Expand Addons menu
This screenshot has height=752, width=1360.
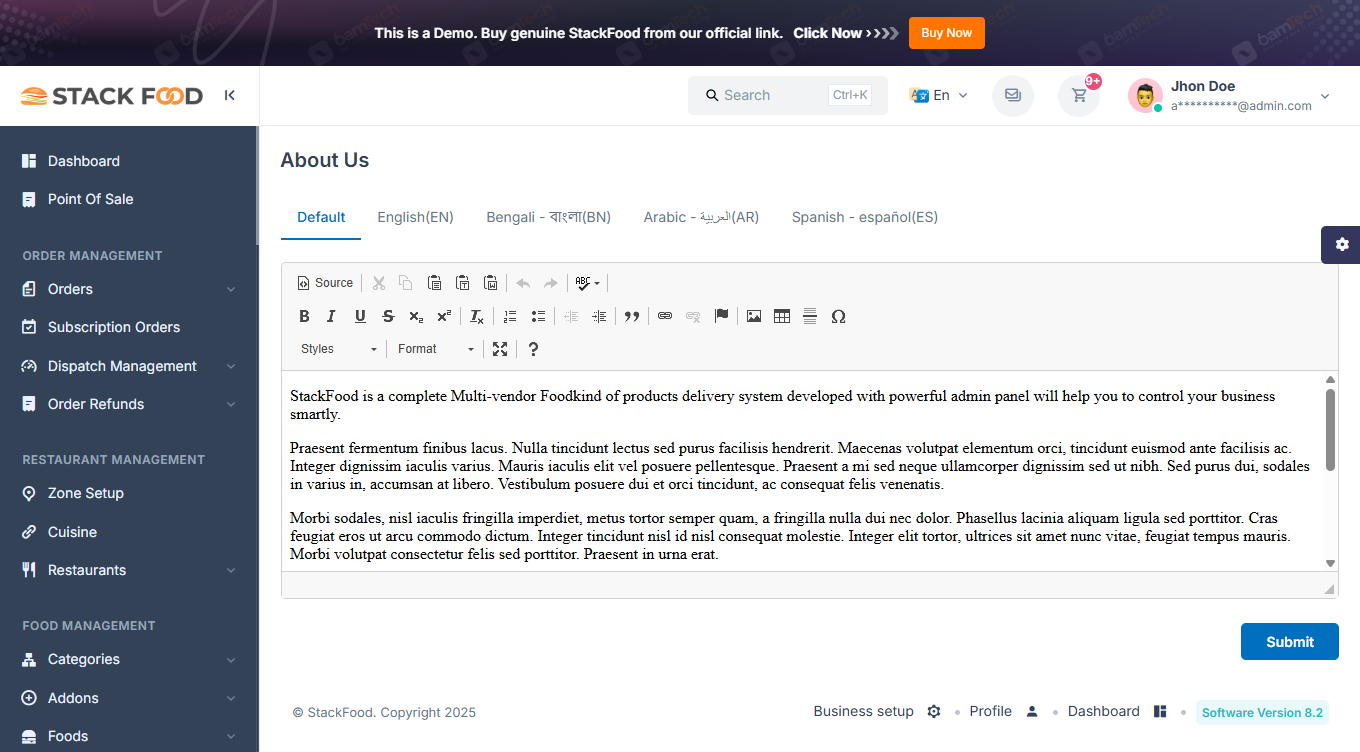coord(129,698)
